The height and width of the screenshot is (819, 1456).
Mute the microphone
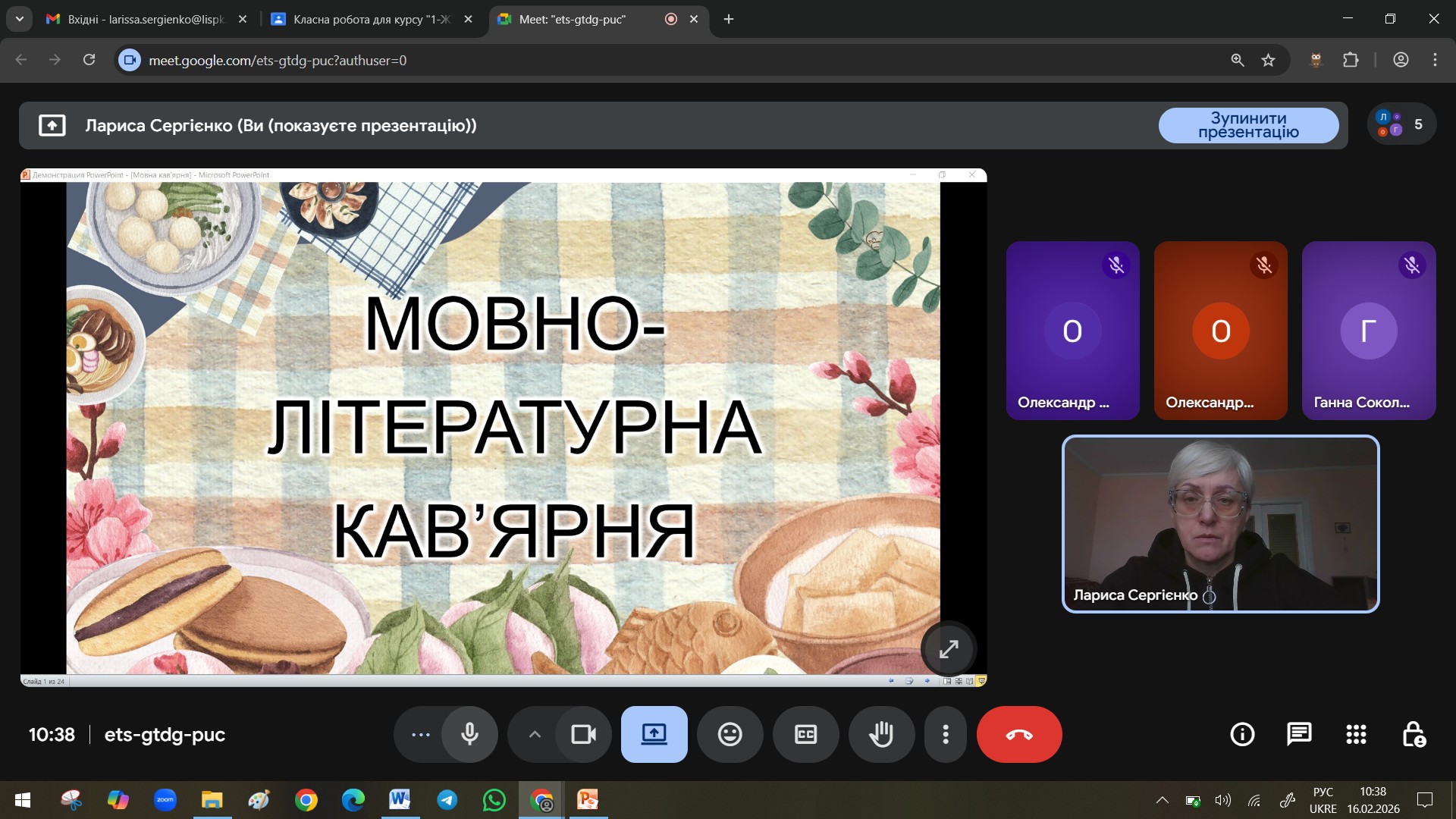pyautogui.click(x=469, y=734)
